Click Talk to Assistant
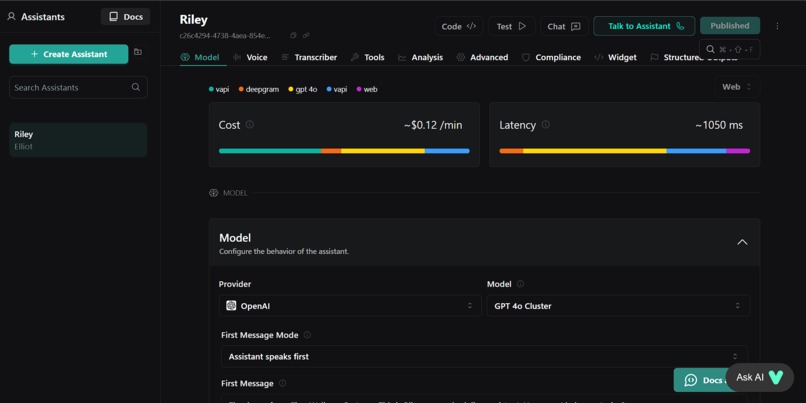Screen dimensions: 806x403 coord(644,26)
